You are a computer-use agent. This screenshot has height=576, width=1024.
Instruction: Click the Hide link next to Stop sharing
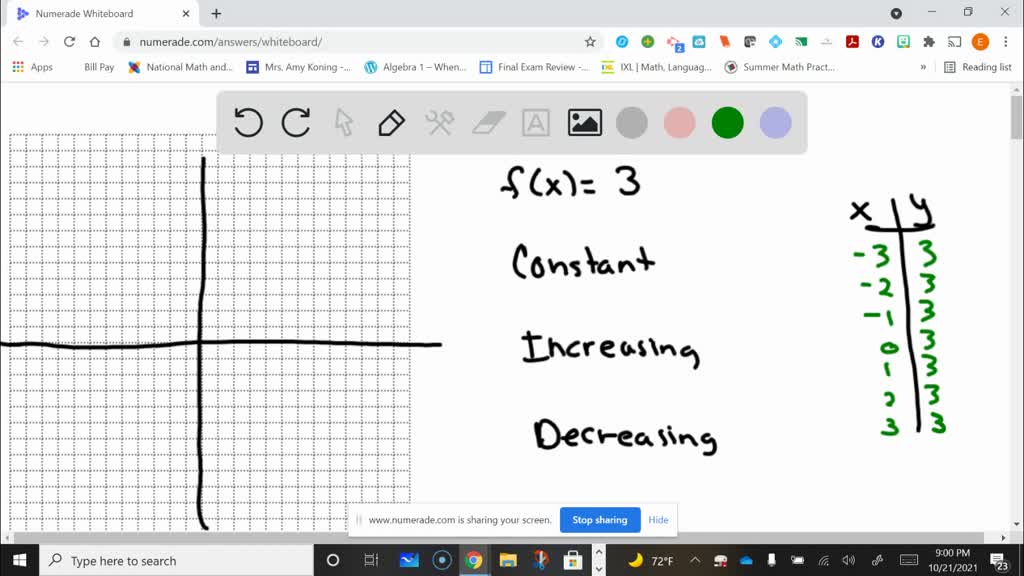point(658,520)
